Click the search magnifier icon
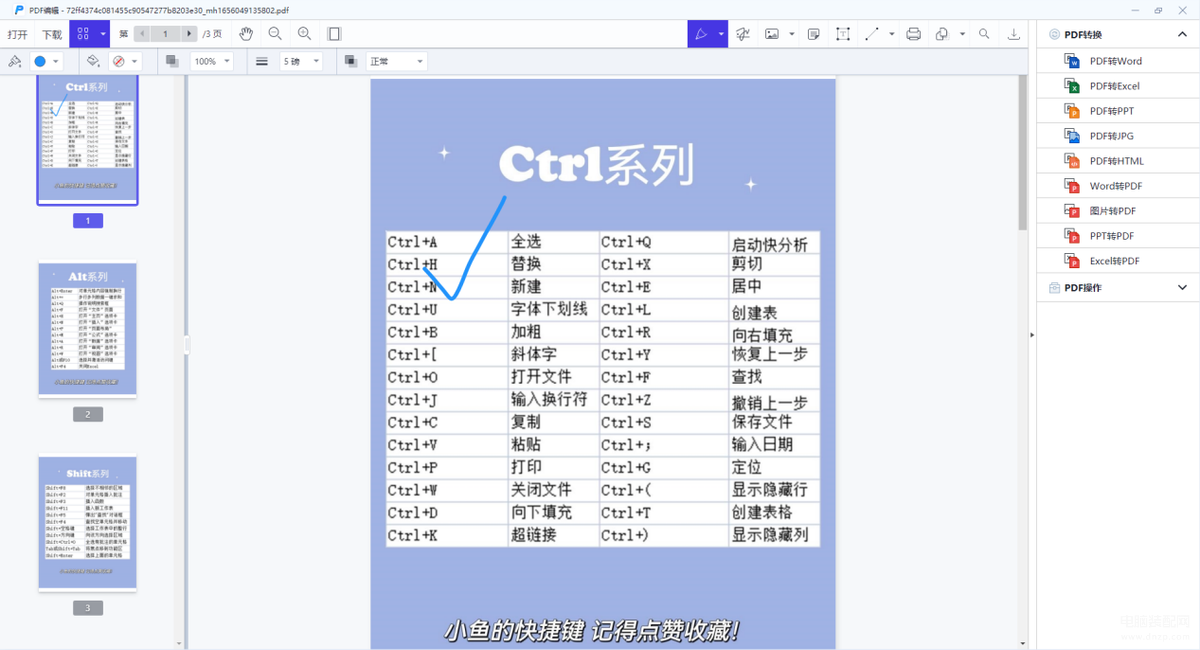Screen dimensions: 1200x650 click(x=984, y=34)
